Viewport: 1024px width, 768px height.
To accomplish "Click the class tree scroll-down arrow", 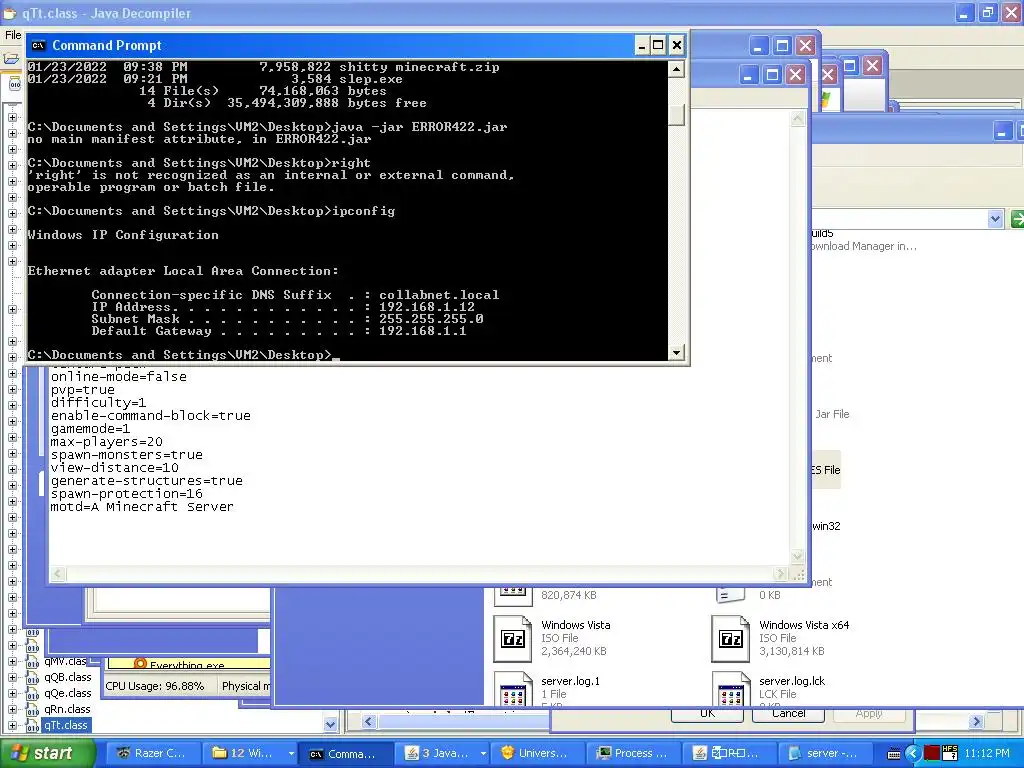I will 330,724.
